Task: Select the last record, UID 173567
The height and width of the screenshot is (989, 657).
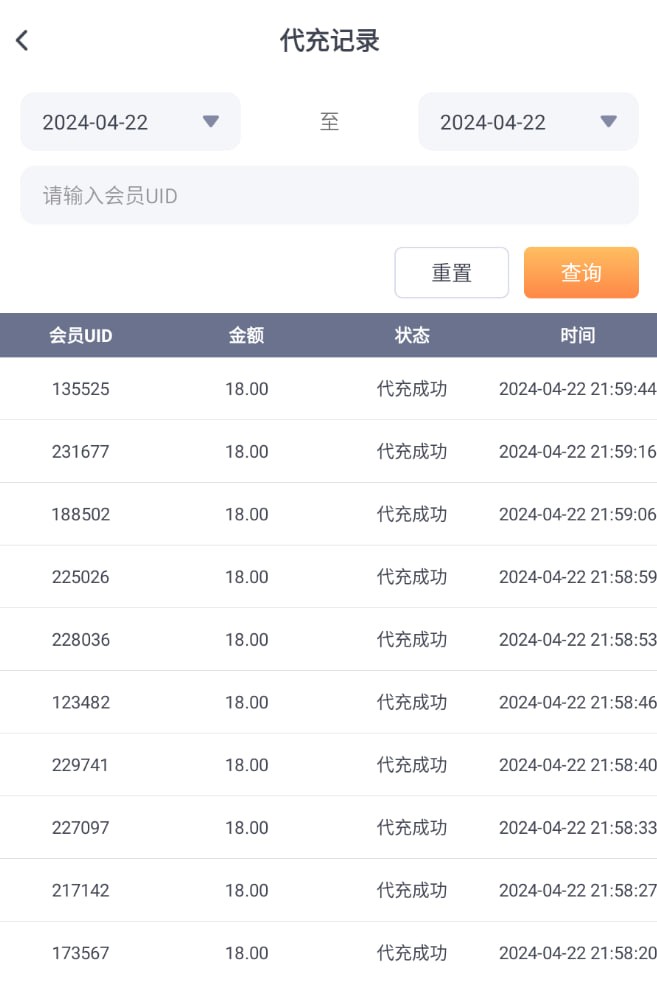Action: [81, 953]
